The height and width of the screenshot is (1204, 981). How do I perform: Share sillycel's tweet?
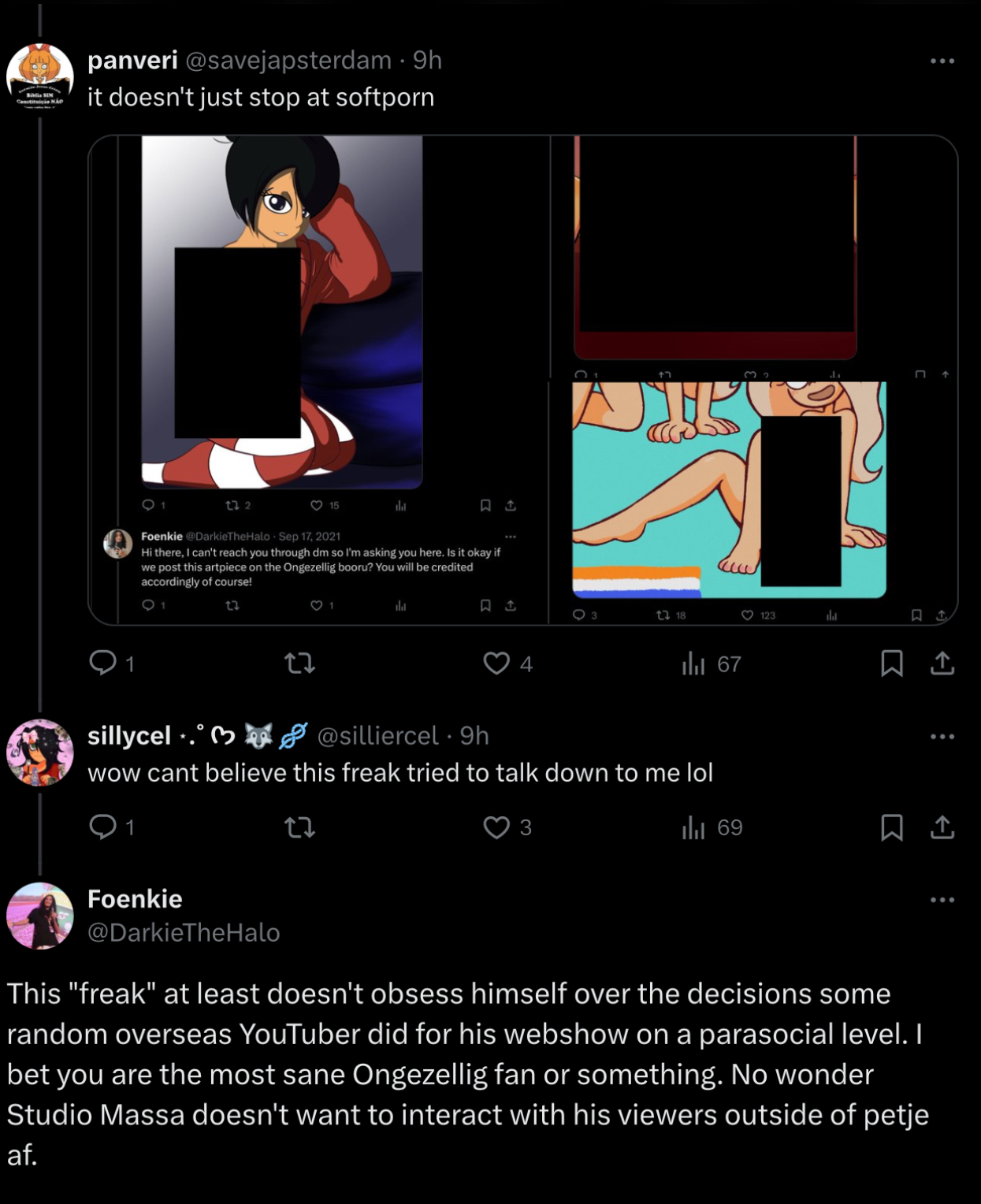click(942, 827)
